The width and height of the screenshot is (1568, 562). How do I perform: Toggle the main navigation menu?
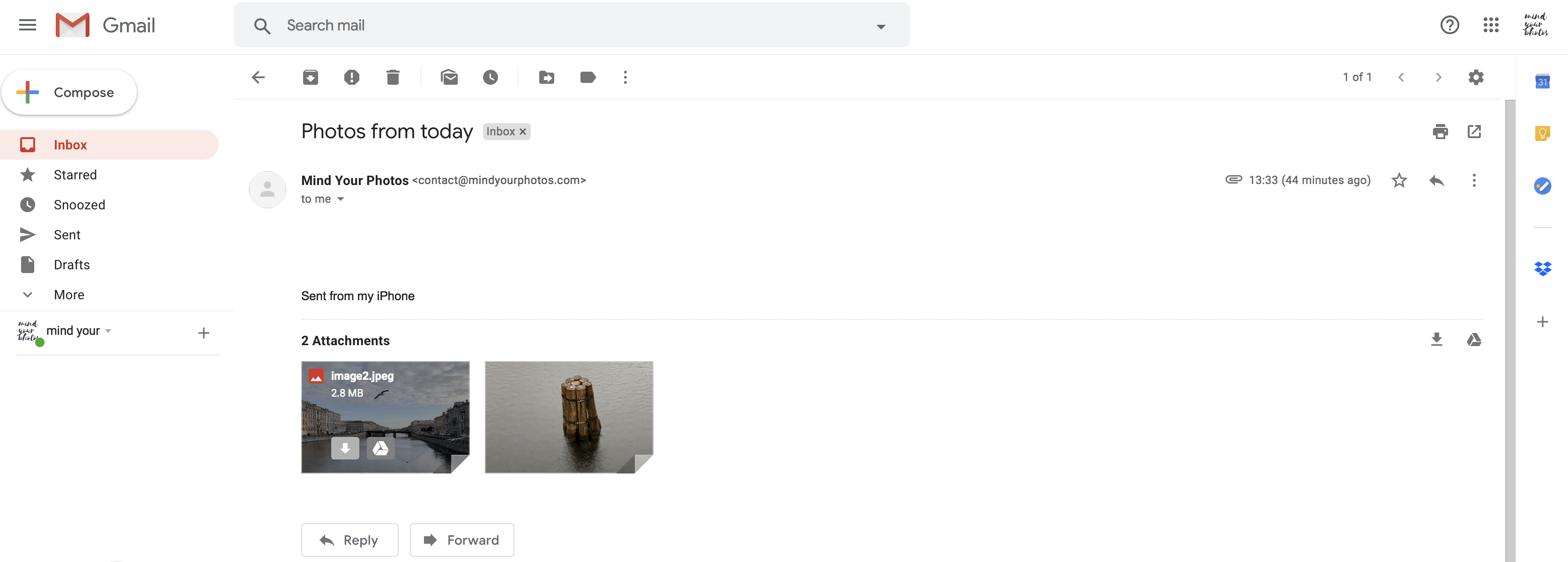[x=27, y=25]
